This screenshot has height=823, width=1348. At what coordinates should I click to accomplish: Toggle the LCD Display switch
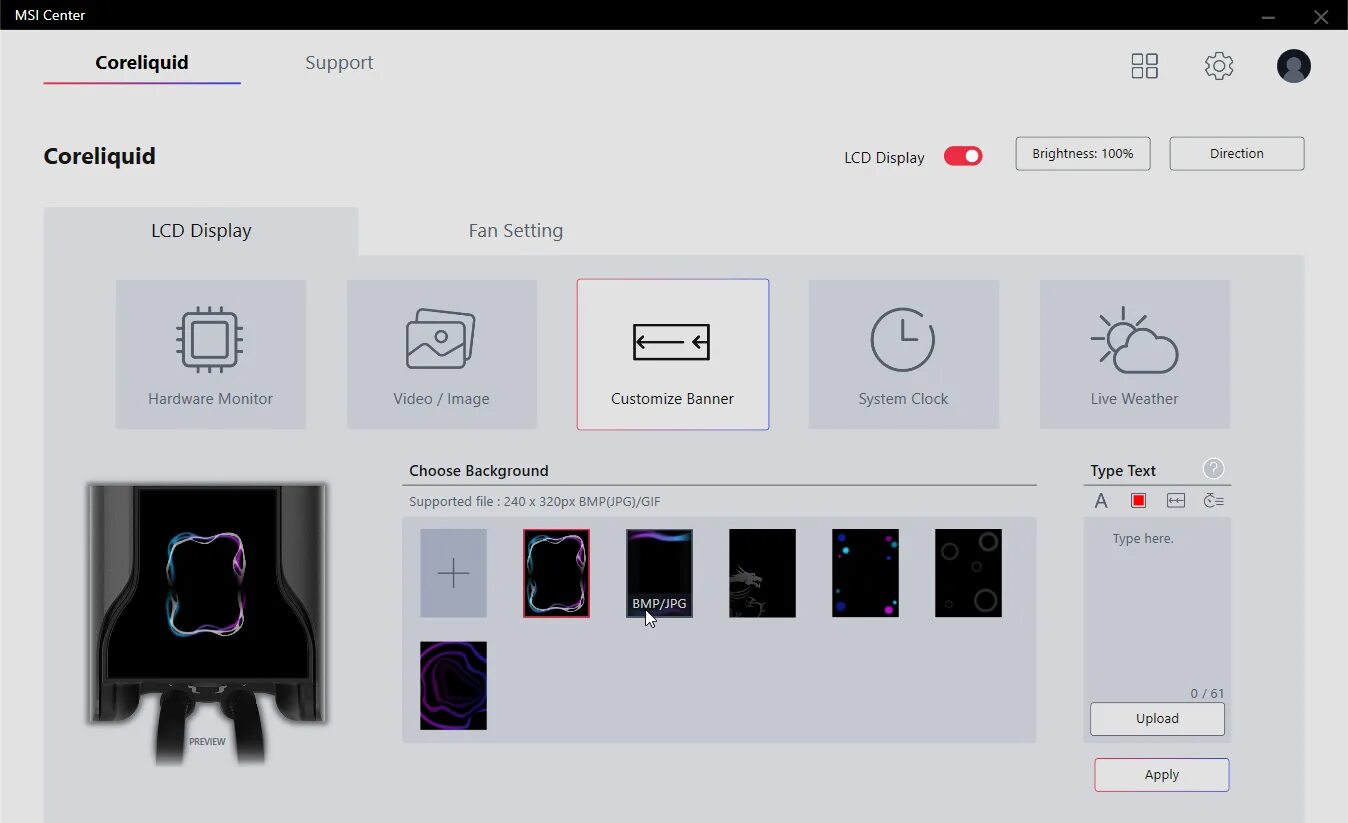[x=963, y=156]
